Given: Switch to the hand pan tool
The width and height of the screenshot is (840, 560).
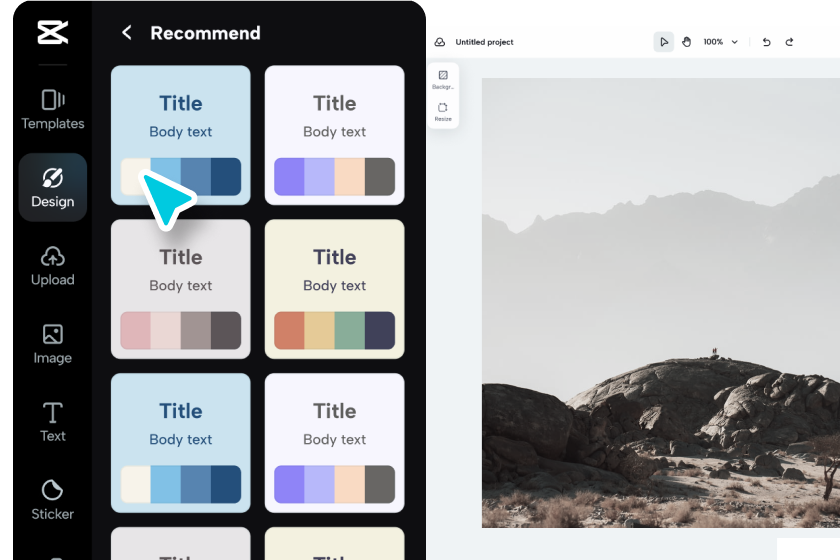Looking at the screenshot, I should pos(686,42).
